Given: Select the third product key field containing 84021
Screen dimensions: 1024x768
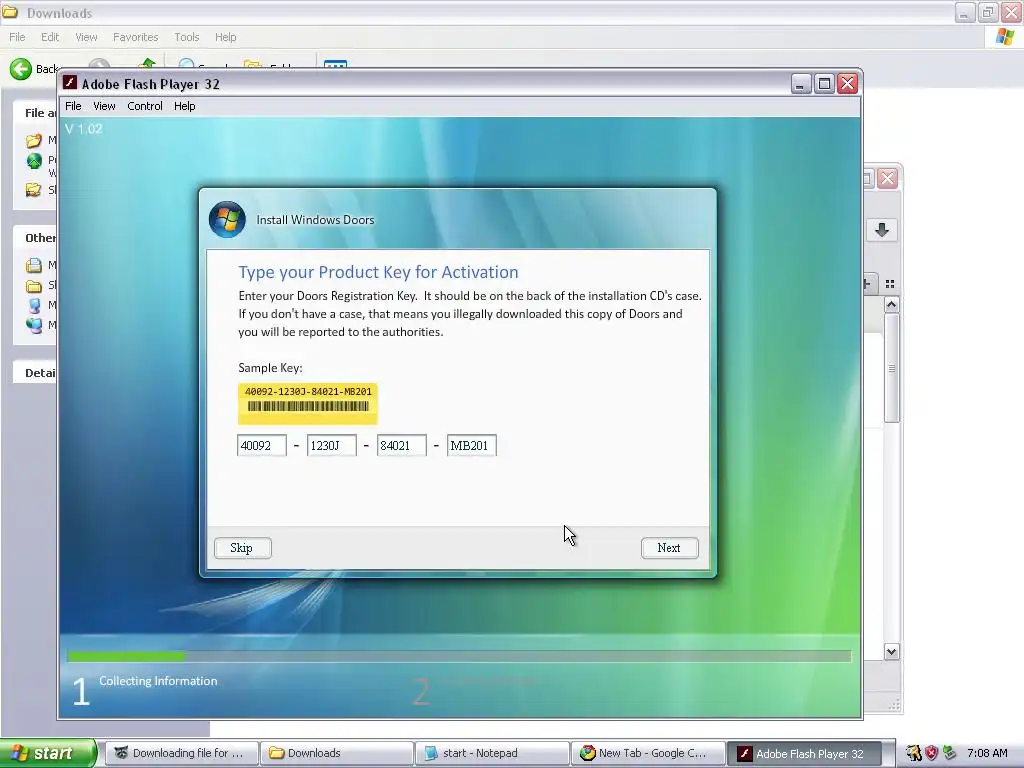Looking at the screenshot, I should point(401,445).
